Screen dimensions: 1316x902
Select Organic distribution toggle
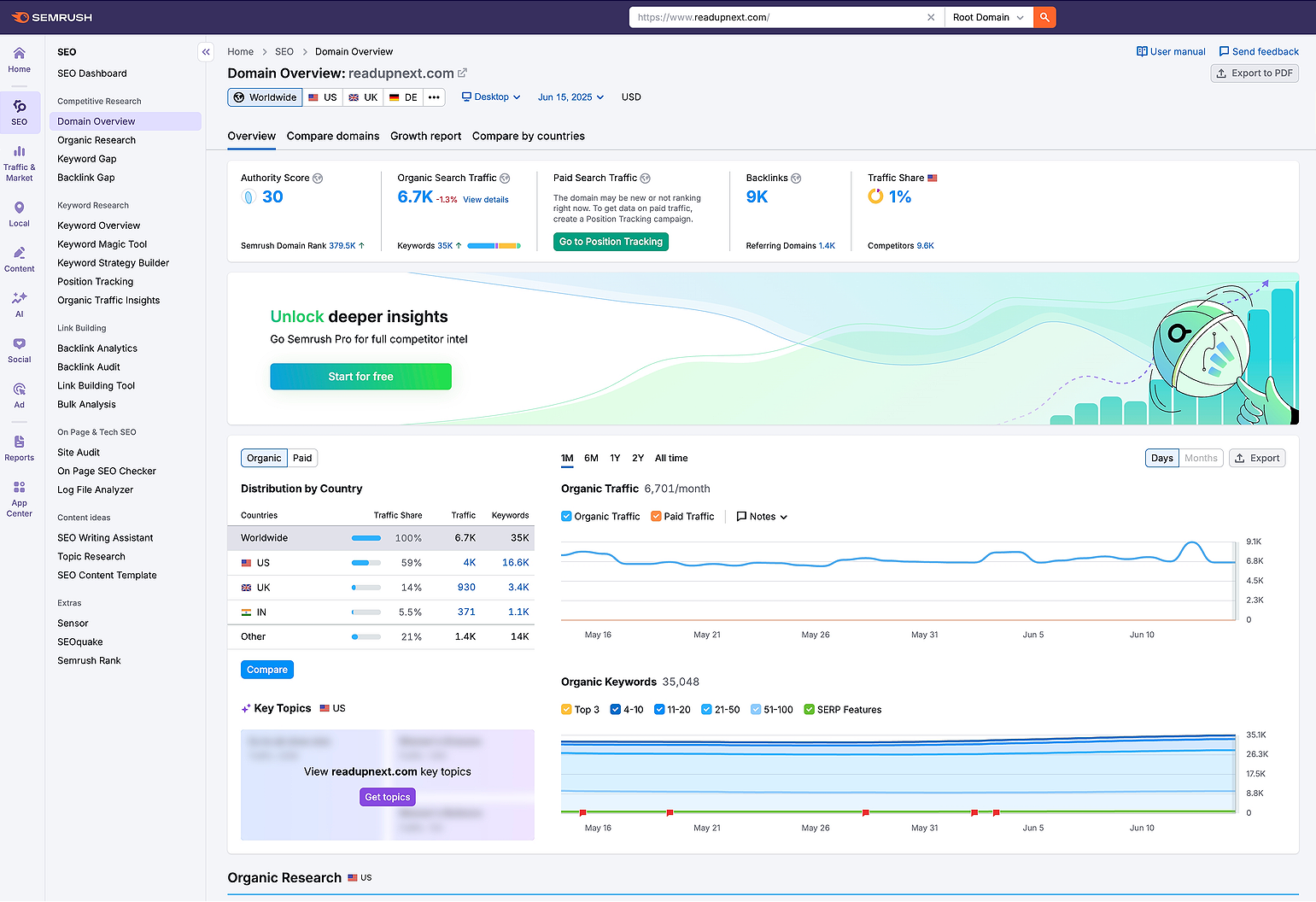(264, 459)
